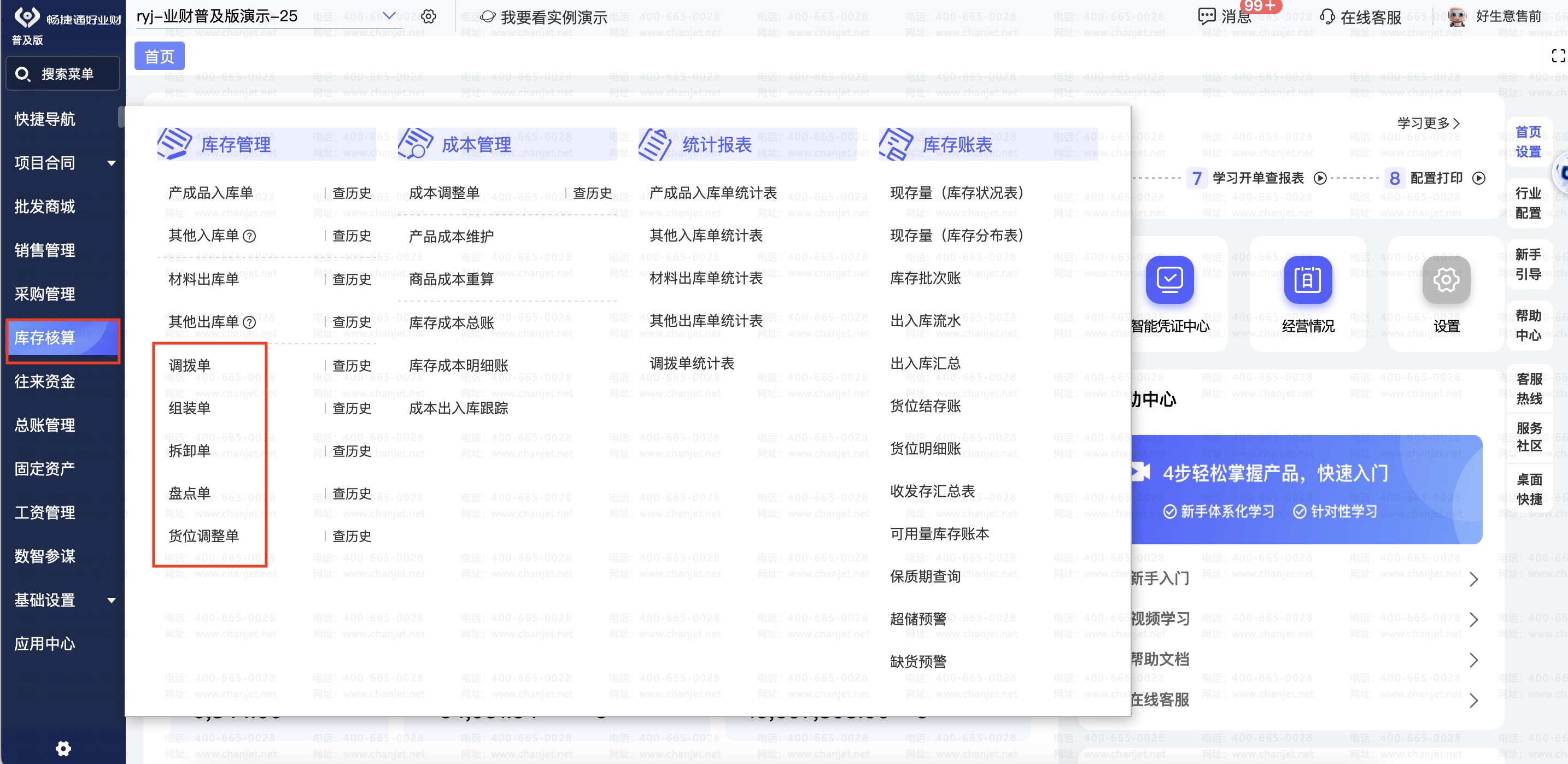The height and width of the screenshot is (764, 1568).
Task: Click sidebar bottom gear settings icon
Action: point(63,748)
